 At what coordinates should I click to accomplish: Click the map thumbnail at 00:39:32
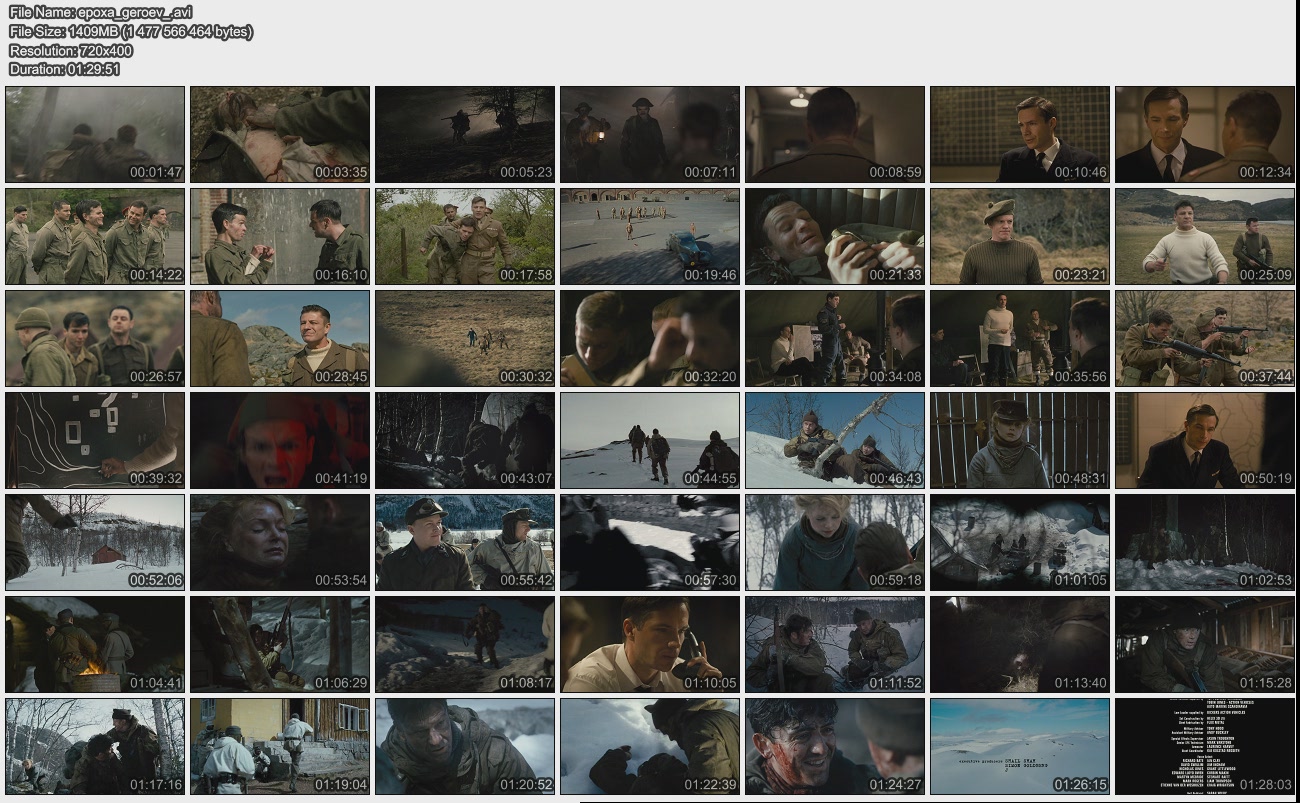95,440
